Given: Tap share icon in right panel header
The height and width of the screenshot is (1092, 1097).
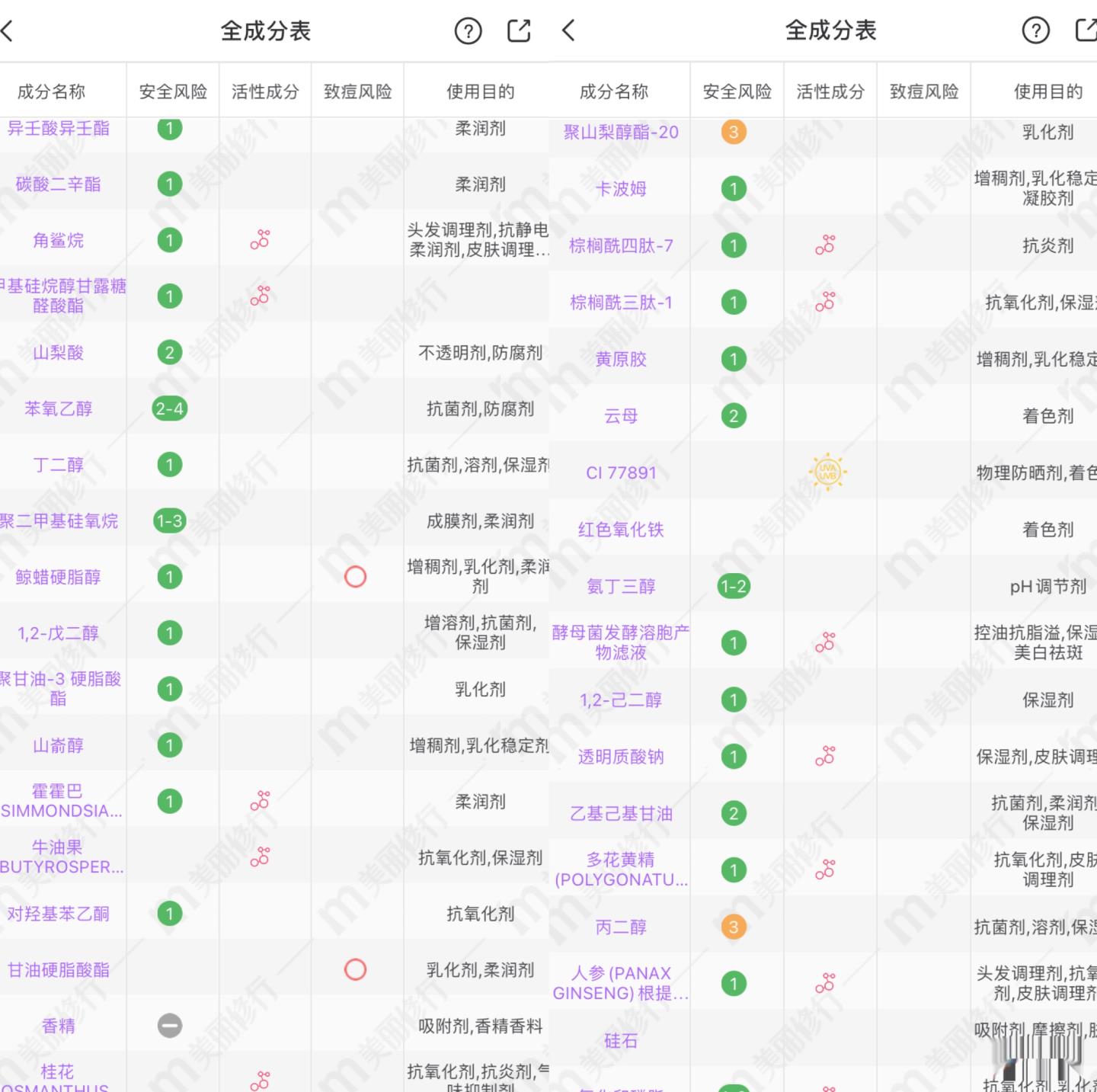Looking at the screenshot, I should click(x=1086, y=30).
